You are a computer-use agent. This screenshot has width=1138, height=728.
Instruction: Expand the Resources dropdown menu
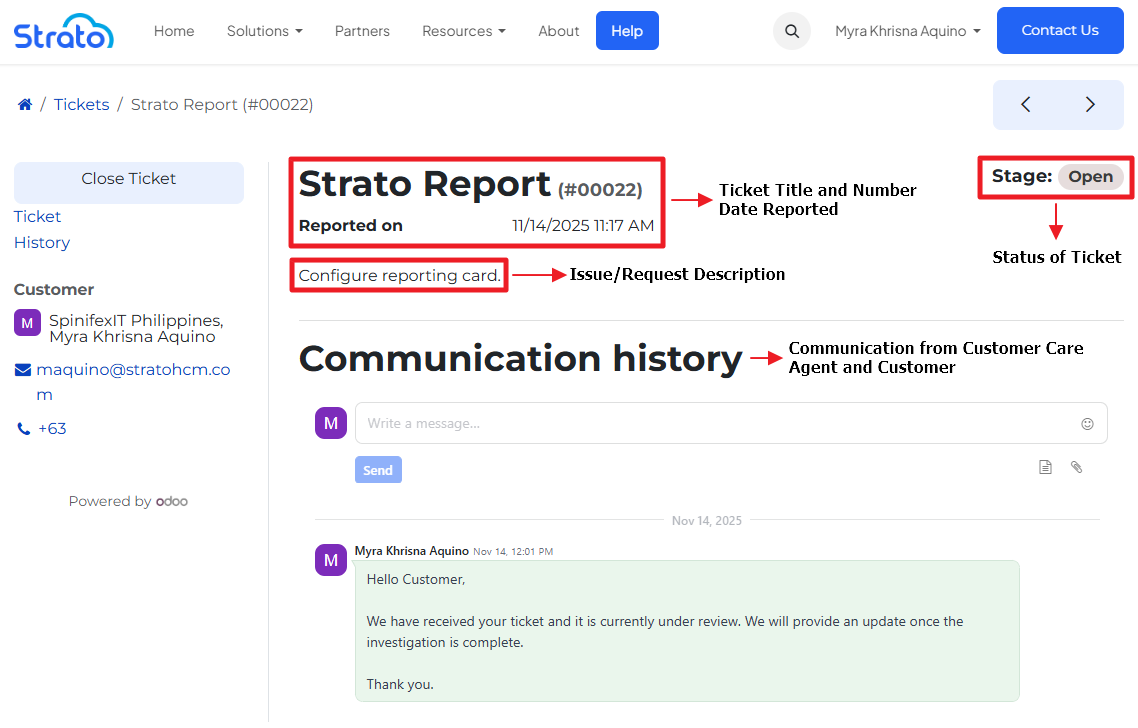(x=463, y=31)
